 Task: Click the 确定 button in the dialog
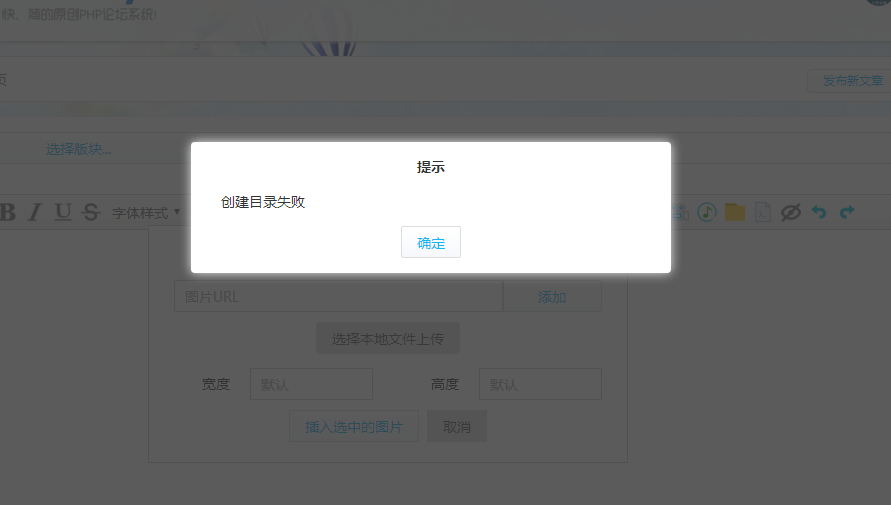click(431, 243)
